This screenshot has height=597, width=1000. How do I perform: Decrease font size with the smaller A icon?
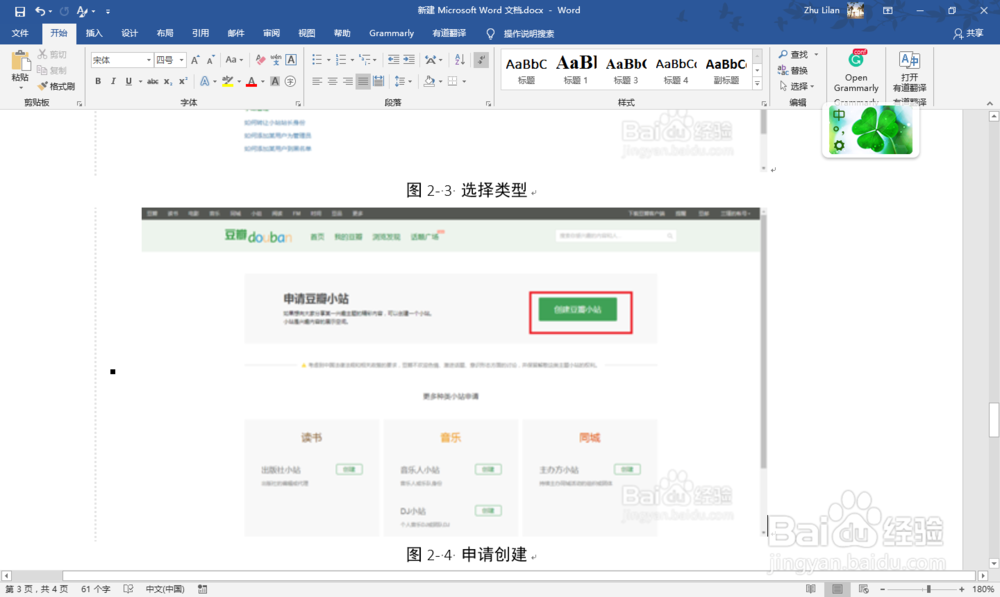pos(210,60)
